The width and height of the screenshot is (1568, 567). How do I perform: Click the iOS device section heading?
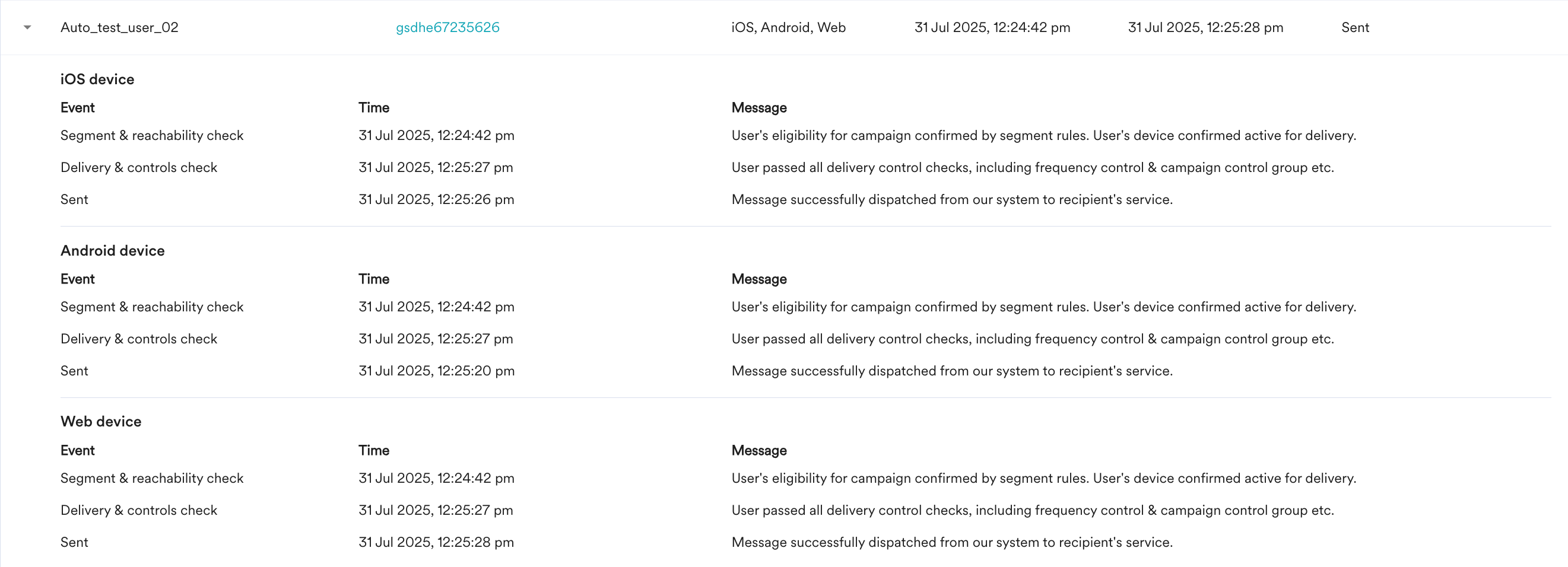click(97, 79)
